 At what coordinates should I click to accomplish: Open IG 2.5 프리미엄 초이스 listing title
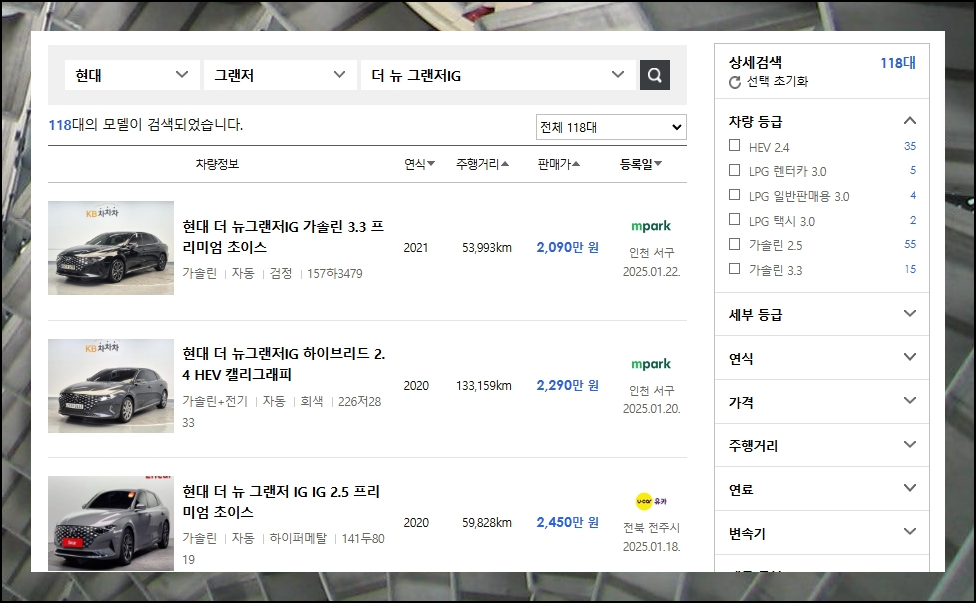[281, 502]
